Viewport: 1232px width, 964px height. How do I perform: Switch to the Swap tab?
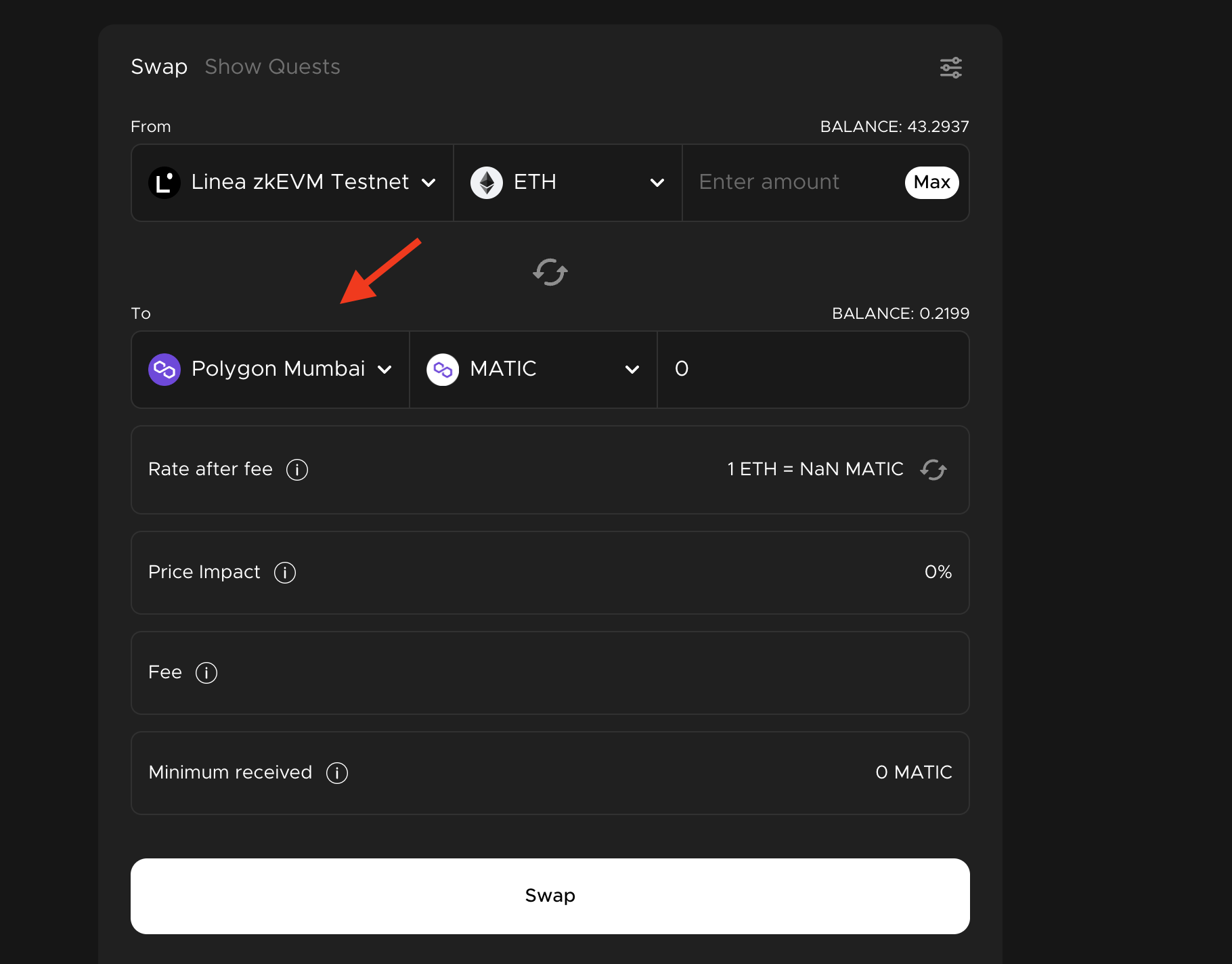pyautogui.click(x=159, y=67)
